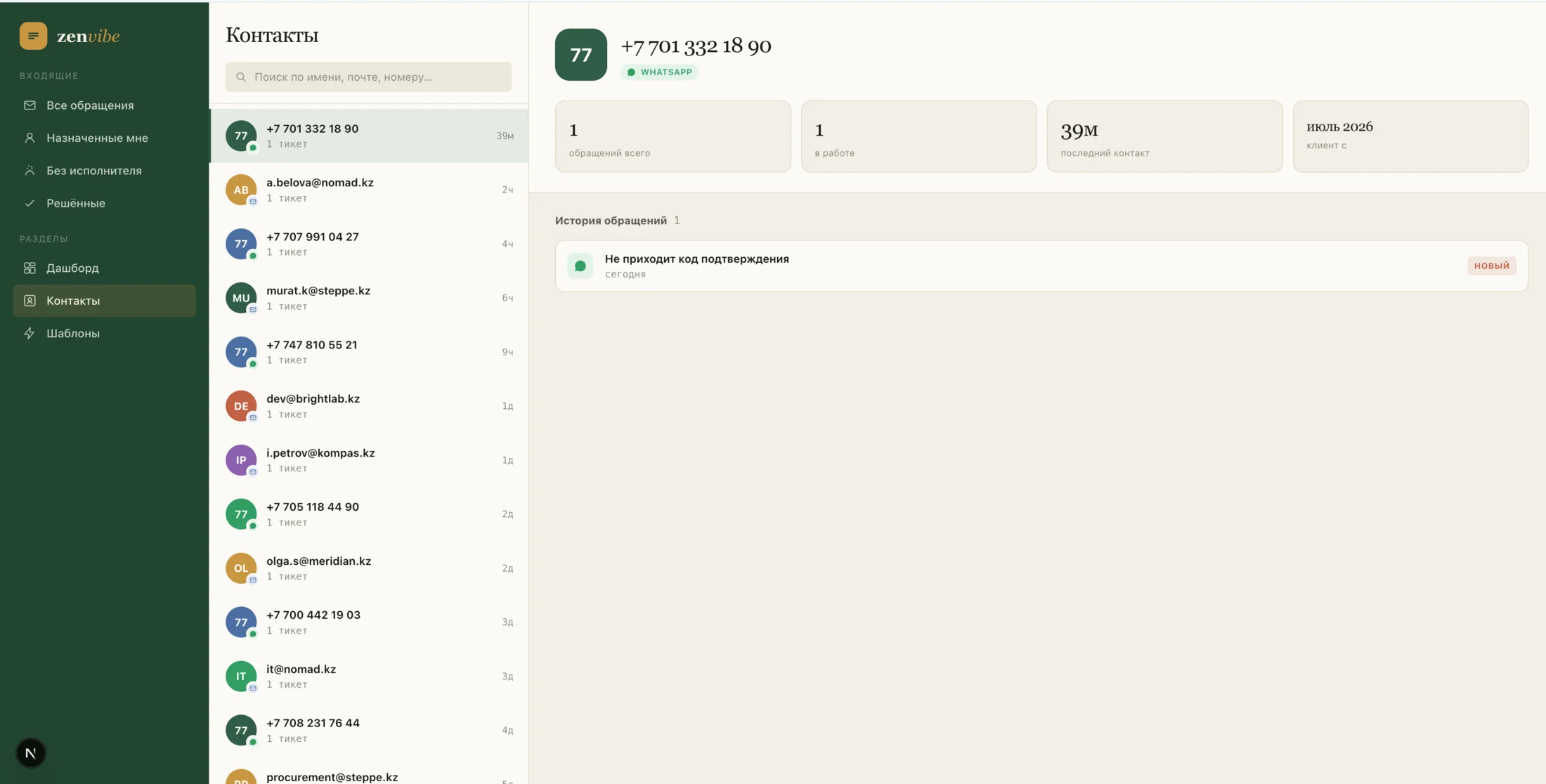Click the НОВЫЙ status badge

pyautogui.click(x=1491, y=266)
